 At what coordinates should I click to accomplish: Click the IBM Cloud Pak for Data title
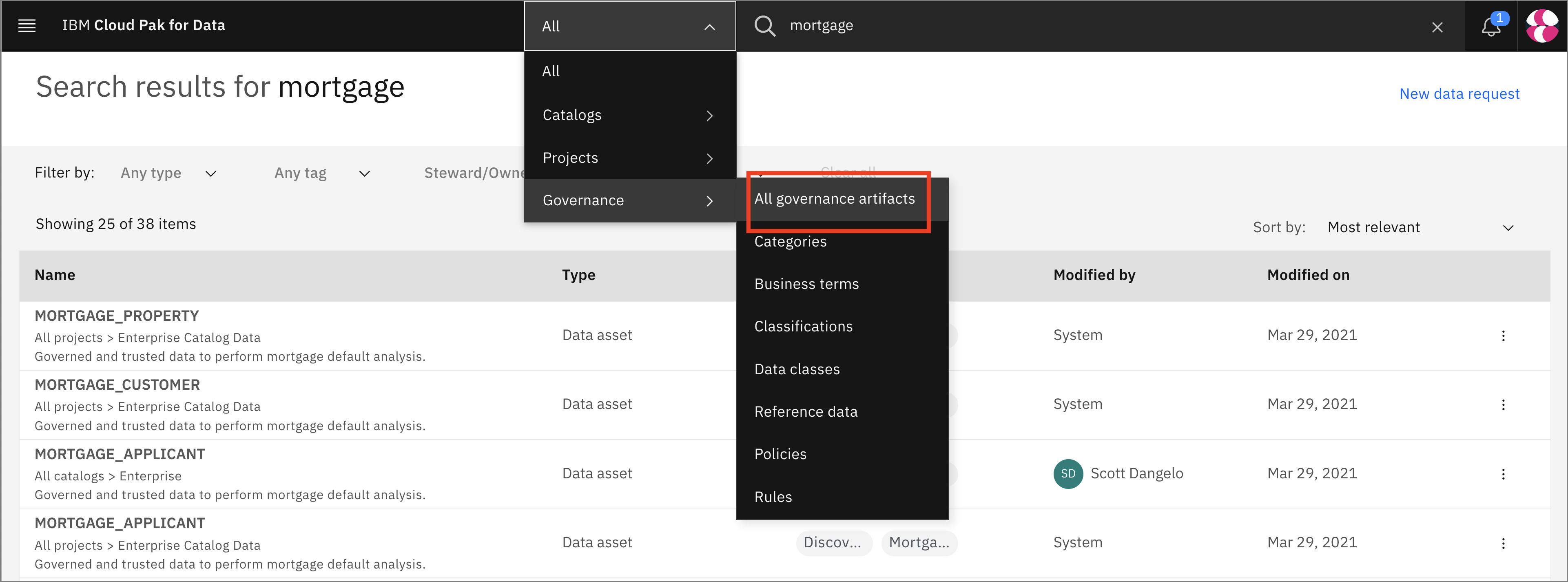(143, 26)
